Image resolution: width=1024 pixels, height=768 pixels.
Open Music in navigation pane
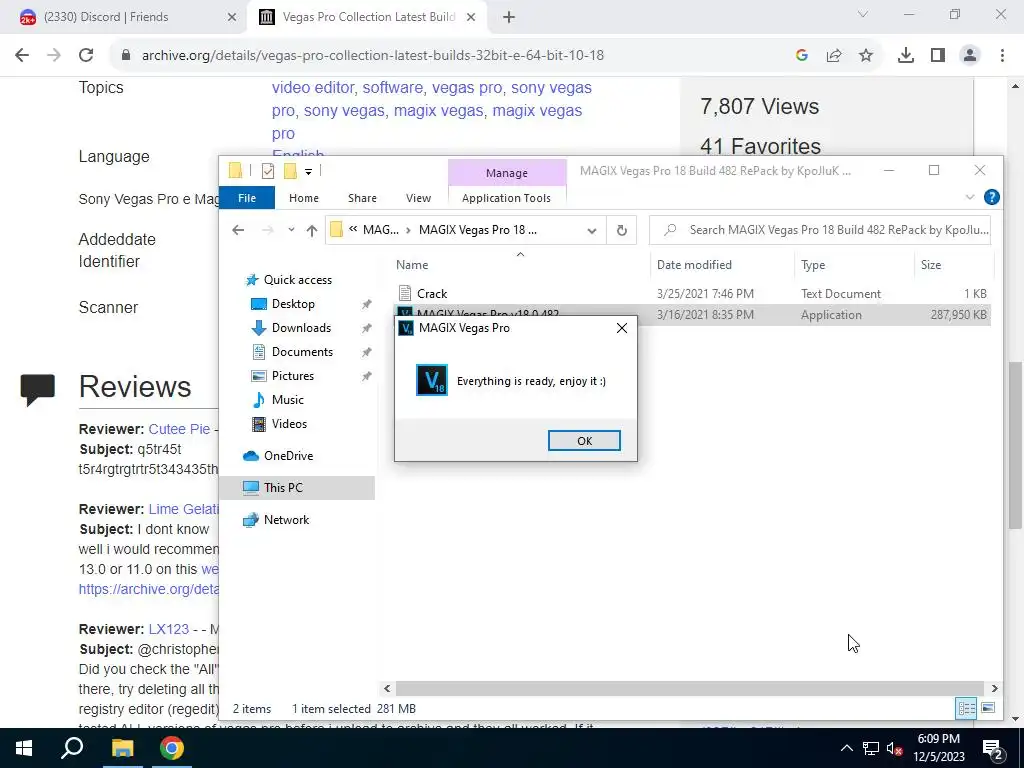point(287,400)
